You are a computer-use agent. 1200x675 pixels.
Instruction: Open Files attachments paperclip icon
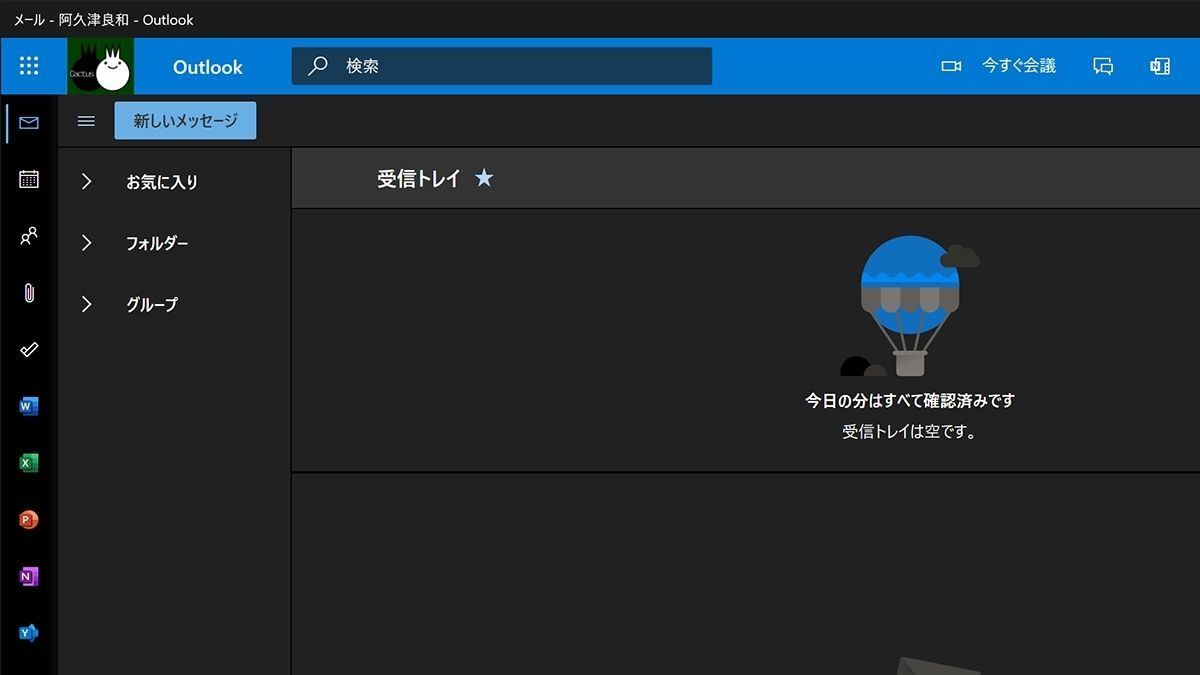click(29, 293)
